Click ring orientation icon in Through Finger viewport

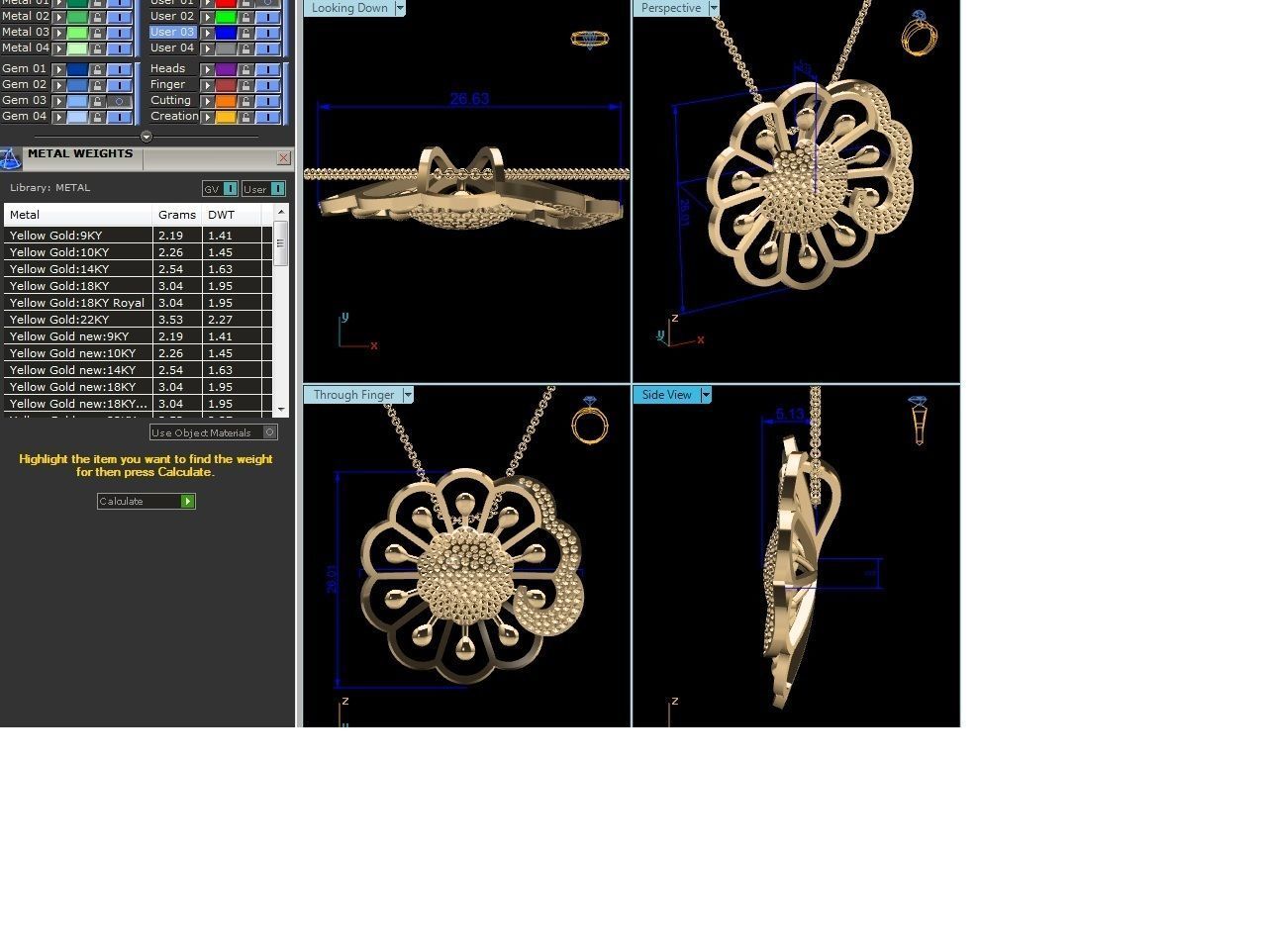pos(590,421)
